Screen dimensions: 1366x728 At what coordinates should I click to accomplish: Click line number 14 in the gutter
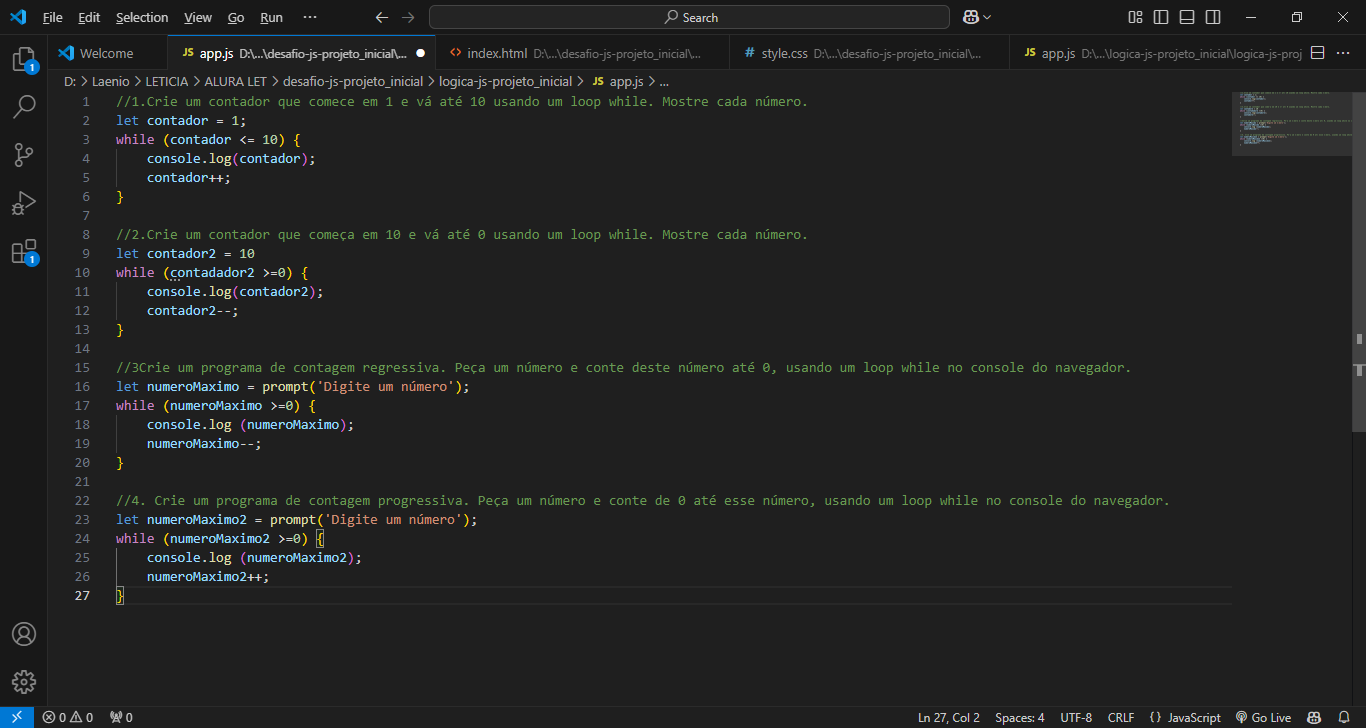(x=83, y=348)
